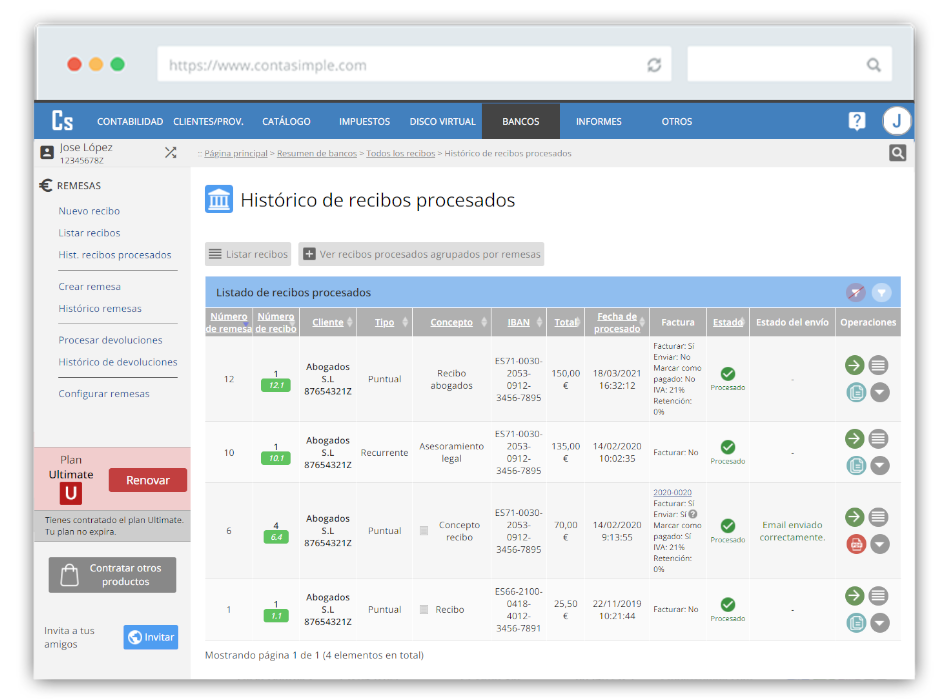Image resolution: width=950 pixels, height=699 pixels.
Task: Click the Ver recibos procesados agrupados button
Action: [421, 254]
